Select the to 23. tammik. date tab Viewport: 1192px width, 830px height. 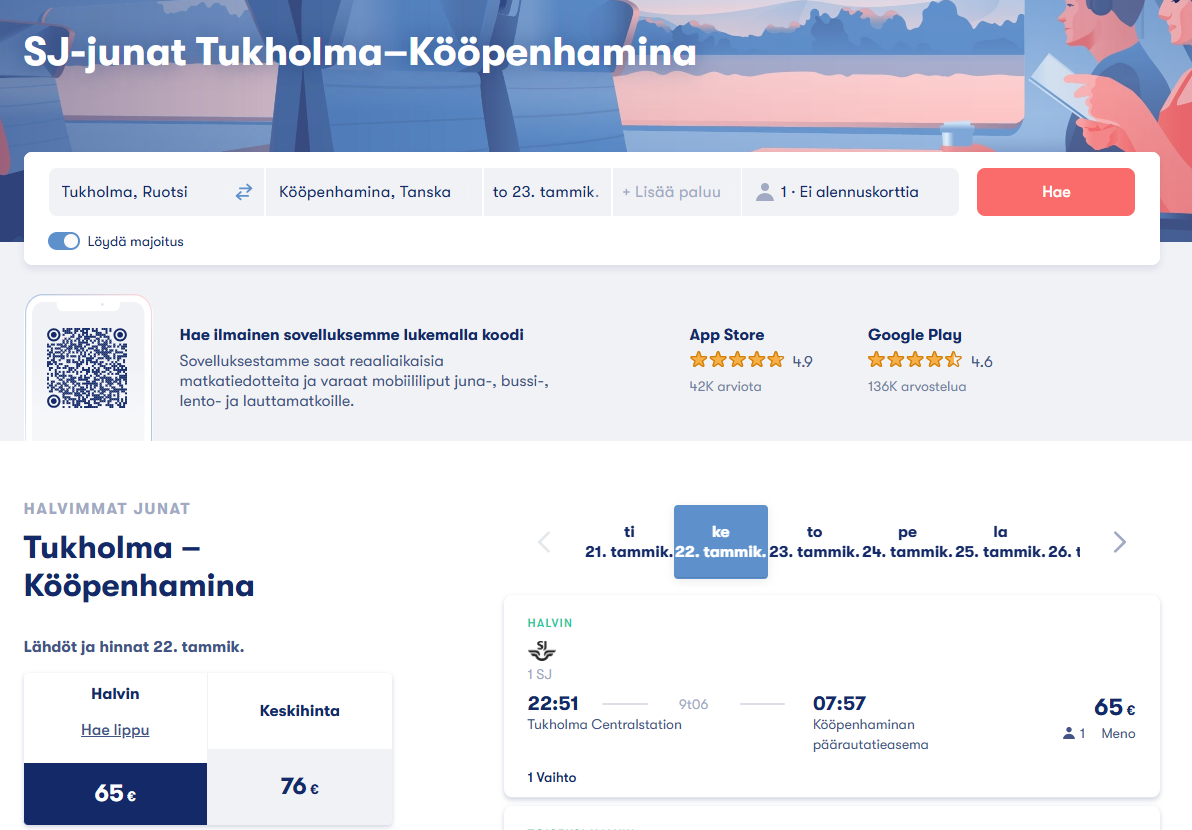tap(814, 542)
